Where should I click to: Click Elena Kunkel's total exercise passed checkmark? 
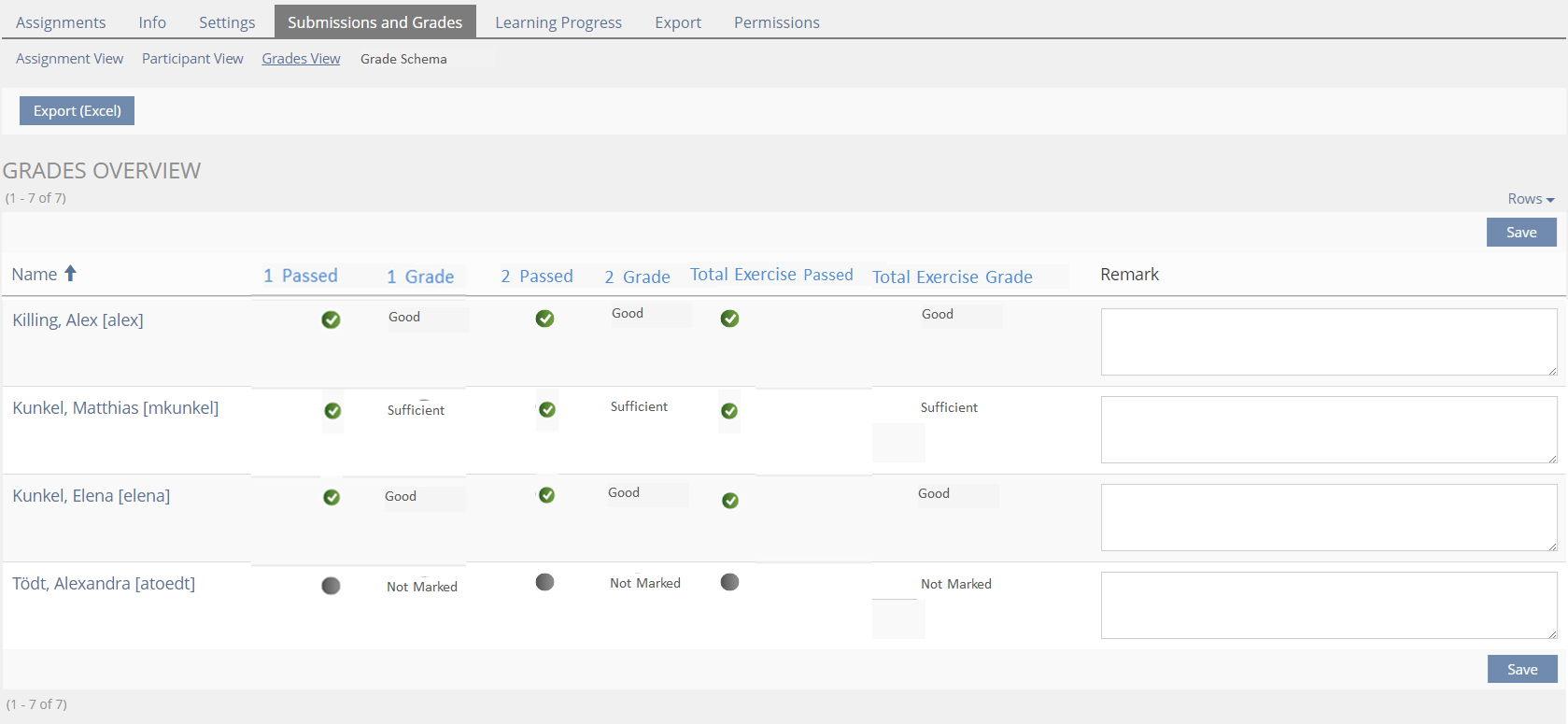pos(730,501)
